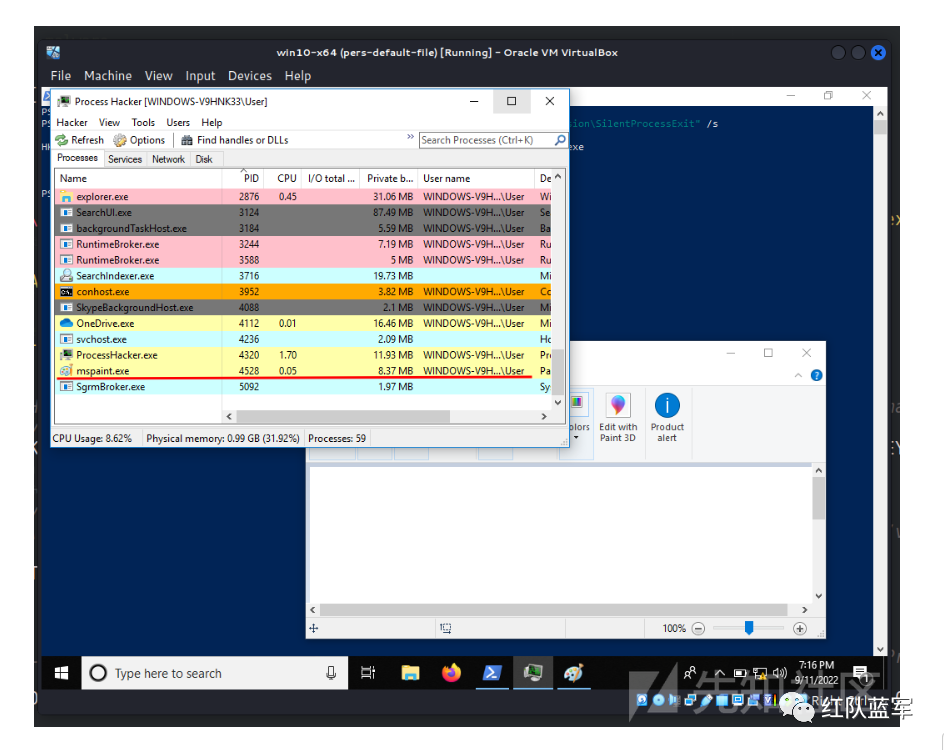Sort by the Name column header
Viewport: 944px width, 750px height.
(x=138, y=178)
